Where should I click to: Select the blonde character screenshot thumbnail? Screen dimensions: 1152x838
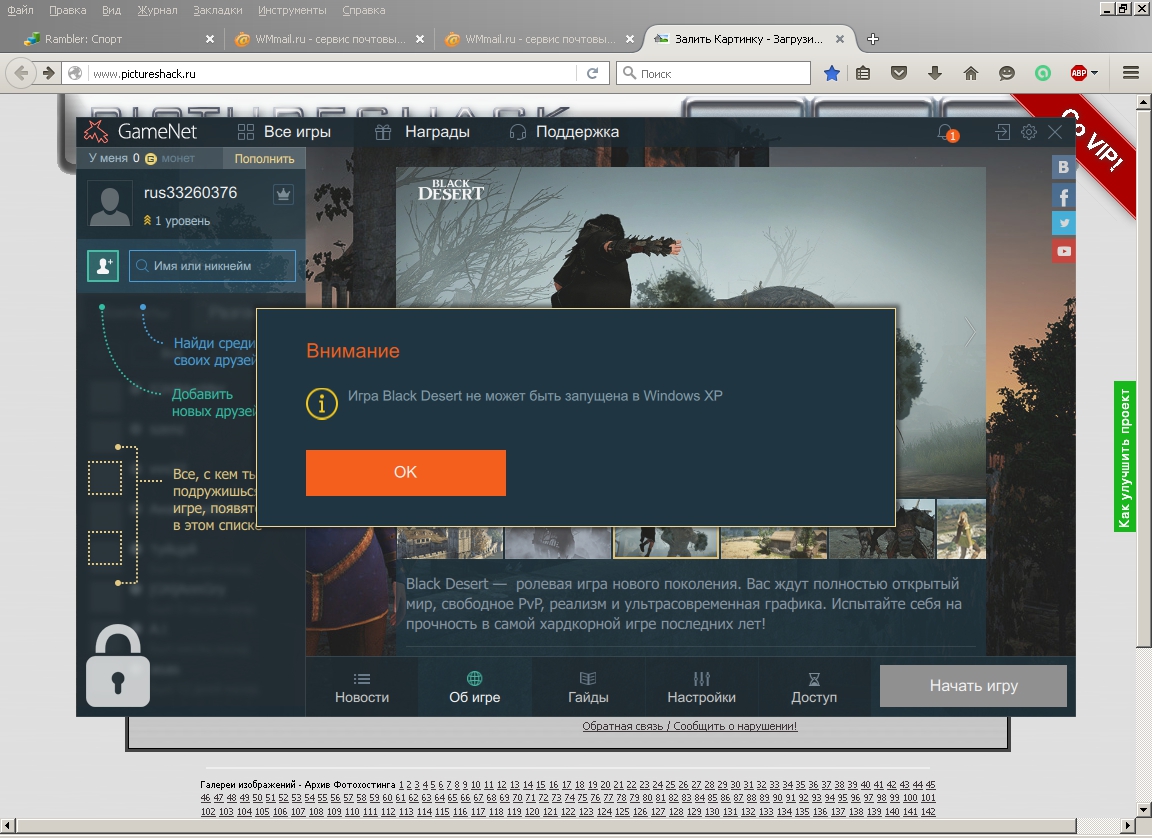(961, 530)
